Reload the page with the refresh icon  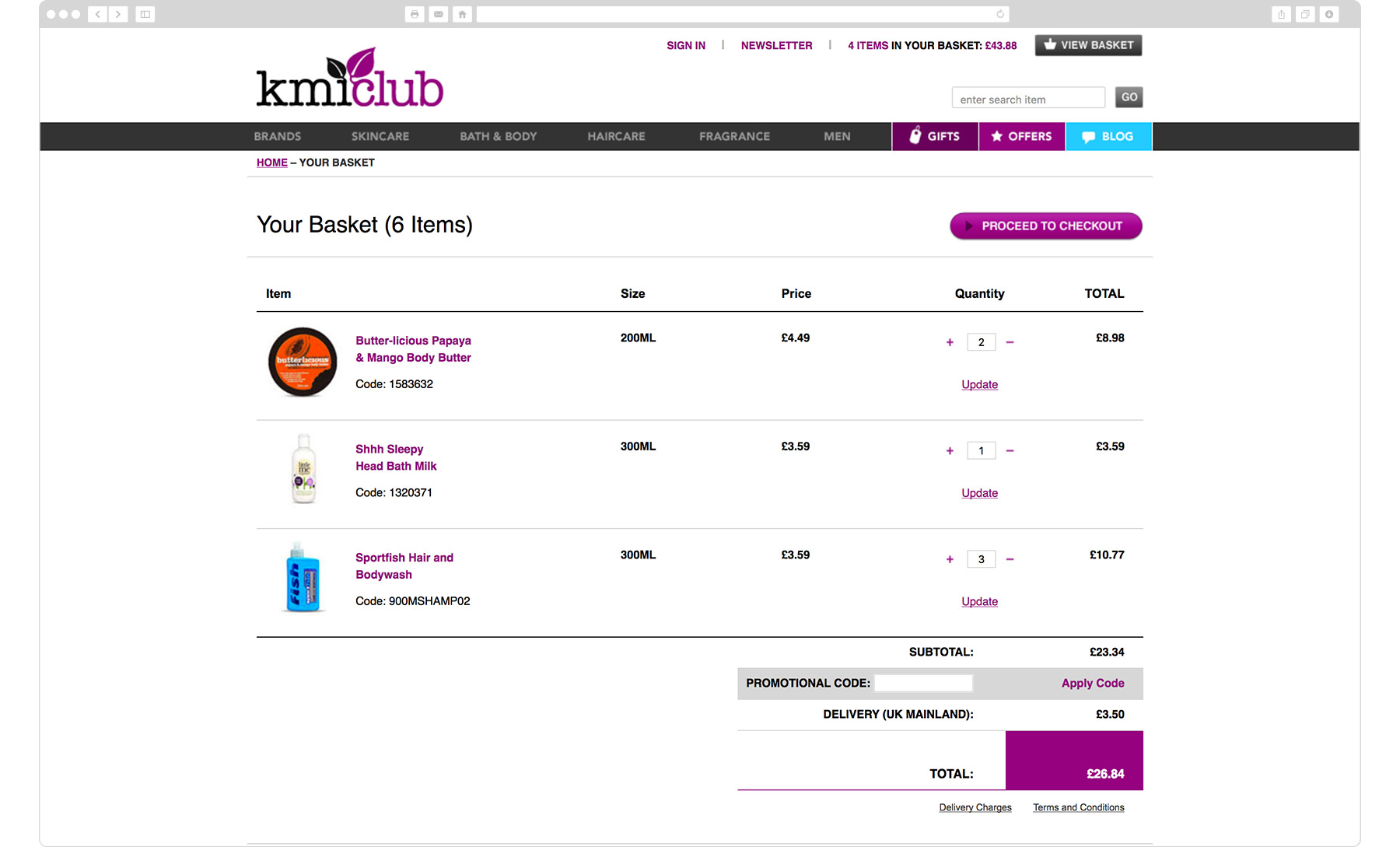(1000, 14)
